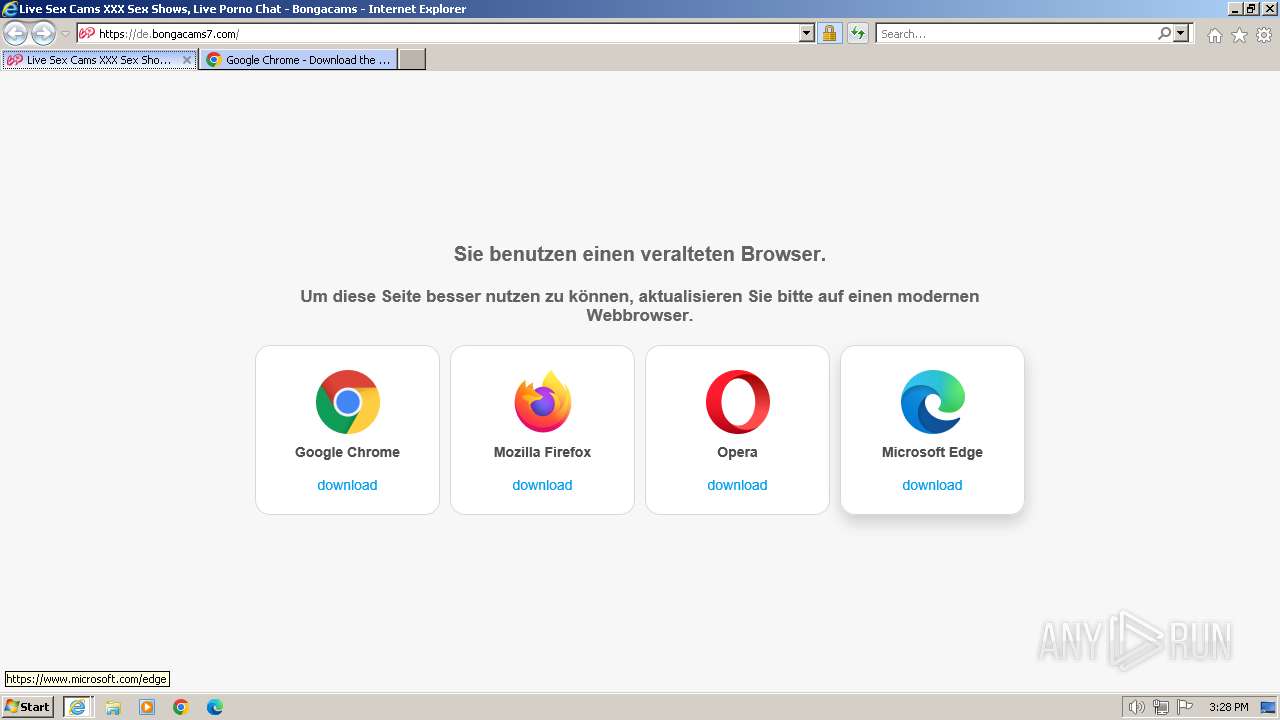Click the Search box in the toolbar
Viewport: 1280px width, 720px height.
point(1016,33)
